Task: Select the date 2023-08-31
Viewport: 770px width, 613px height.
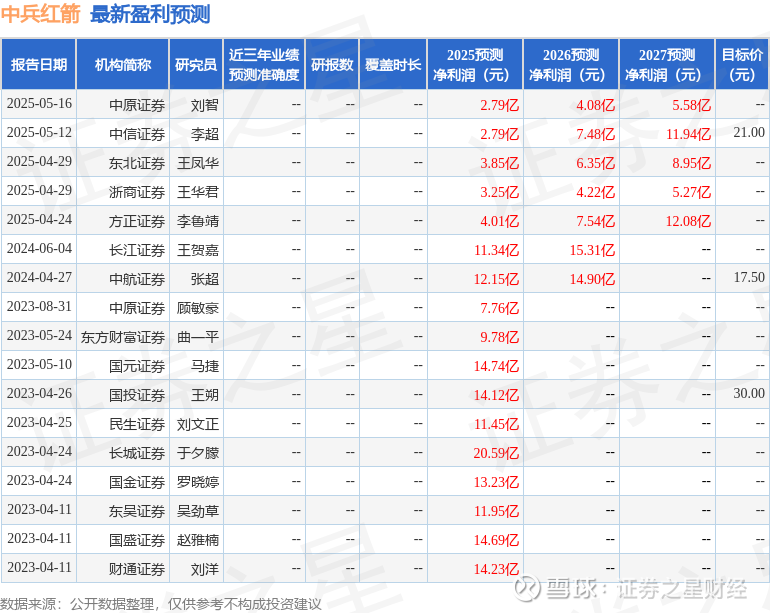Action: coord(39,306)
